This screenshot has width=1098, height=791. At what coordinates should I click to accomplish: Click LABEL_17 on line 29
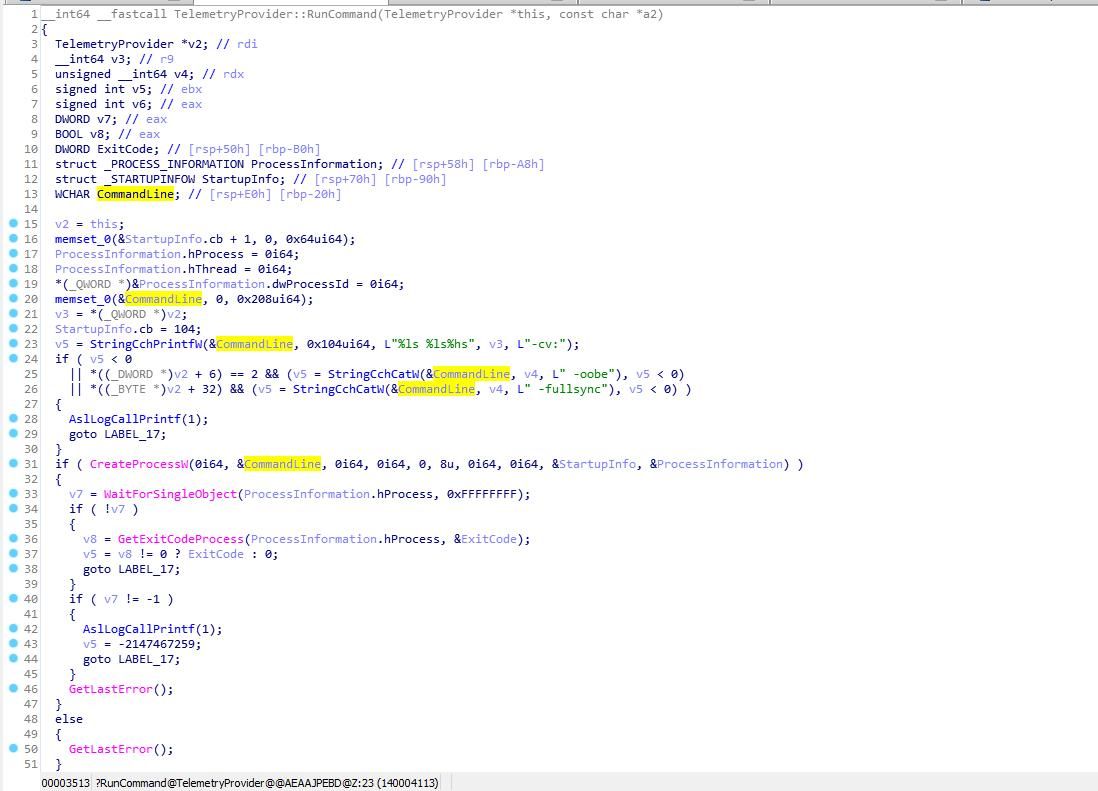tap(132, 434)
